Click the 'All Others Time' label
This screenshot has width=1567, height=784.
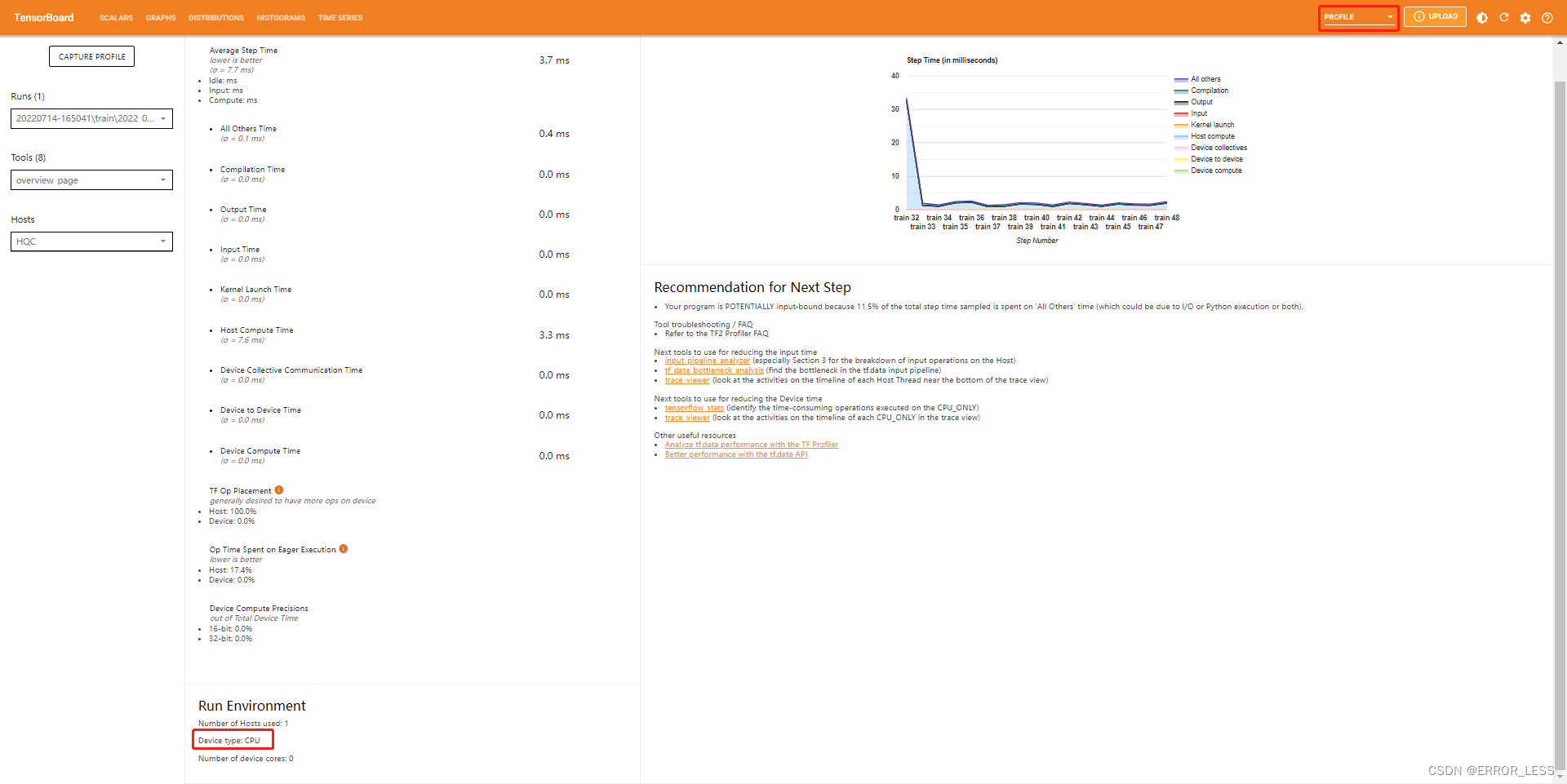(x=248, y=129)
